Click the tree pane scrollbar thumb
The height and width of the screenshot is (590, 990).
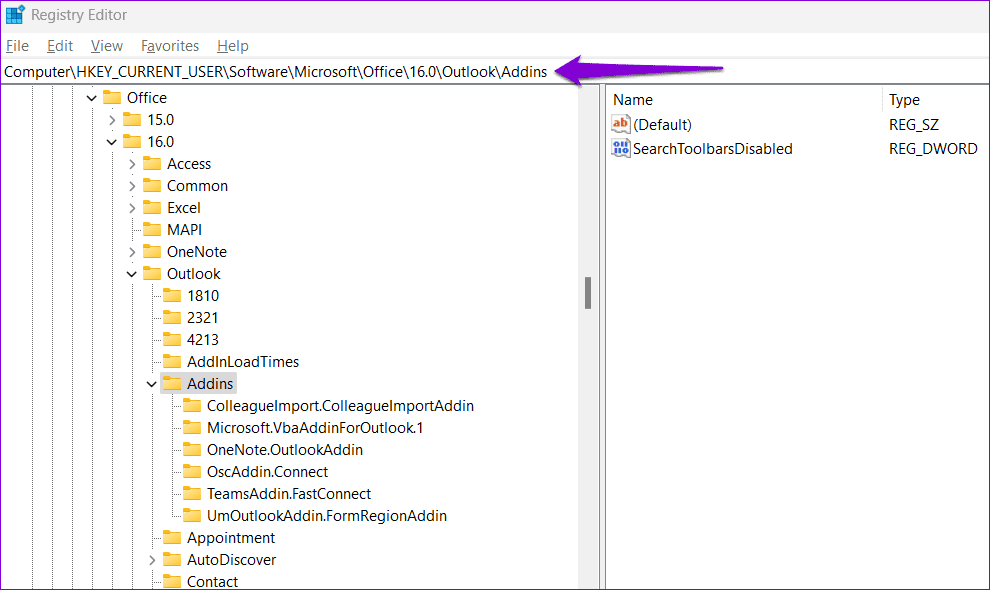coord(588,292)
